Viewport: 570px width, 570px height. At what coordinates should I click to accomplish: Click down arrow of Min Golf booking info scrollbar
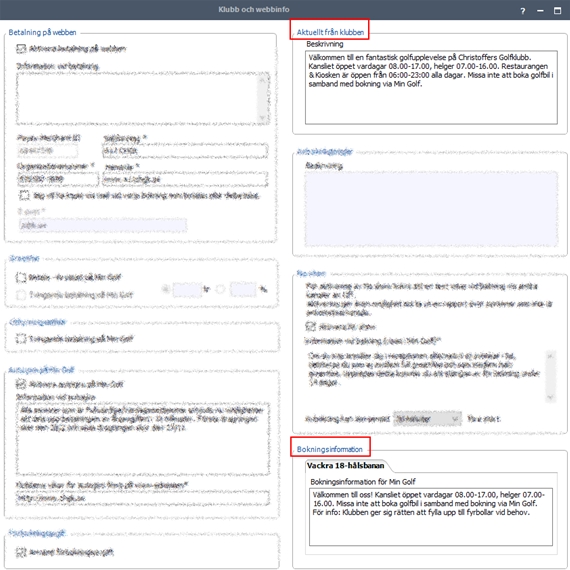tap(550, 397)
